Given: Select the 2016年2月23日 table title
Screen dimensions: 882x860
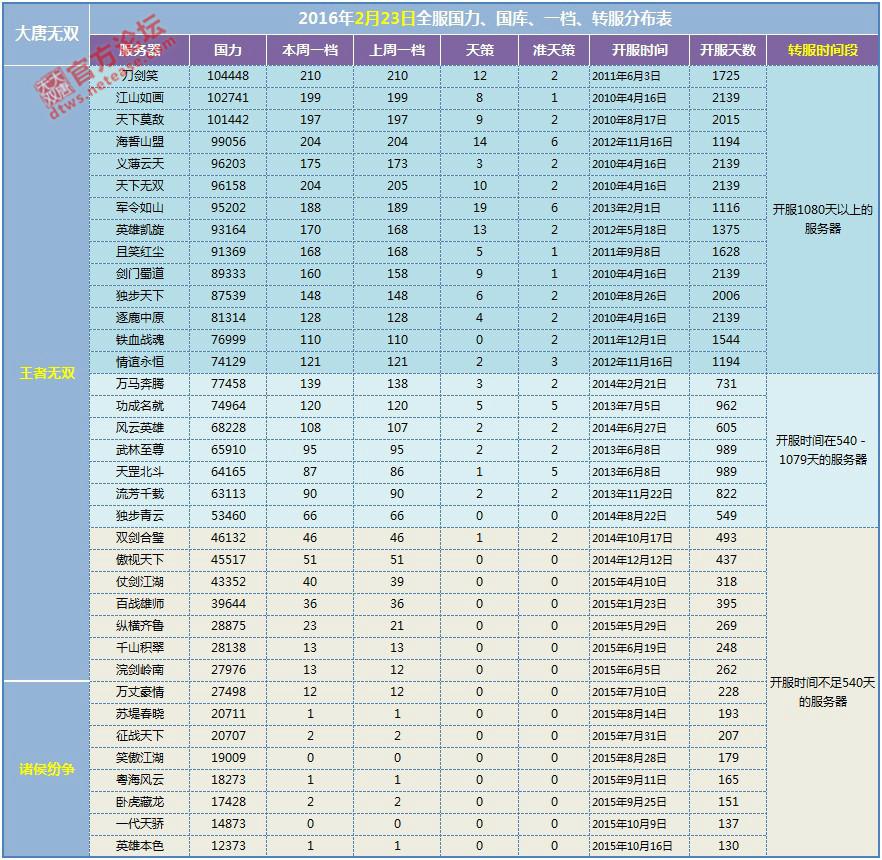Looking at the screenshot, I should [x=485, y=19].
